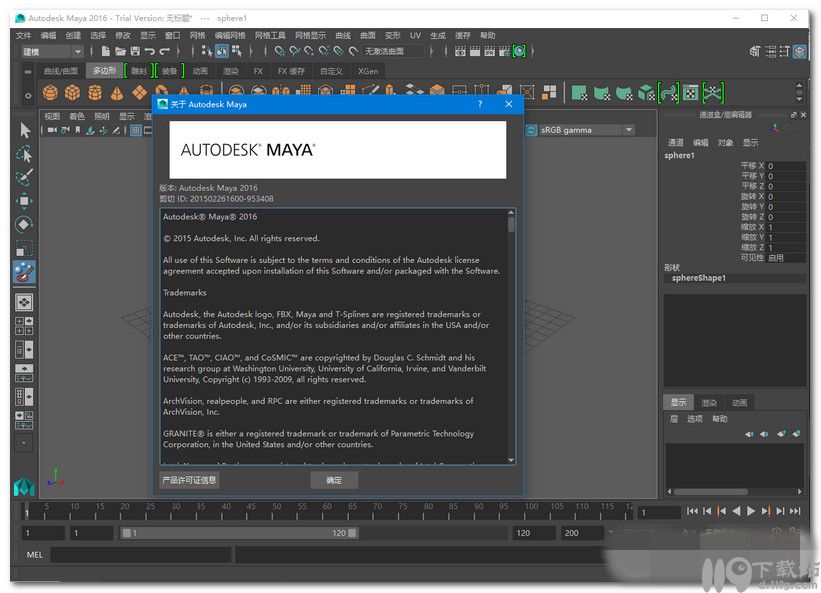
Task: Toggle the Channel Box highlighted icon
Action: [800, 51]
